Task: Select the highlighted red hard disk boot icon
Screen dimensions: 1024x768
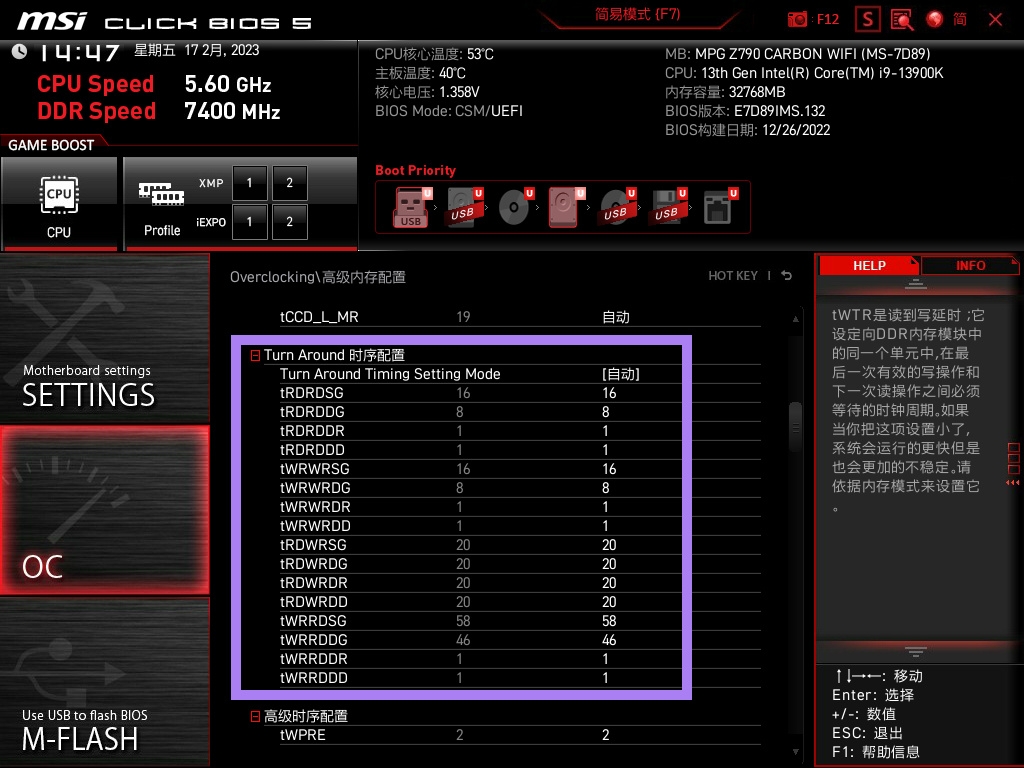Action: 566,207
